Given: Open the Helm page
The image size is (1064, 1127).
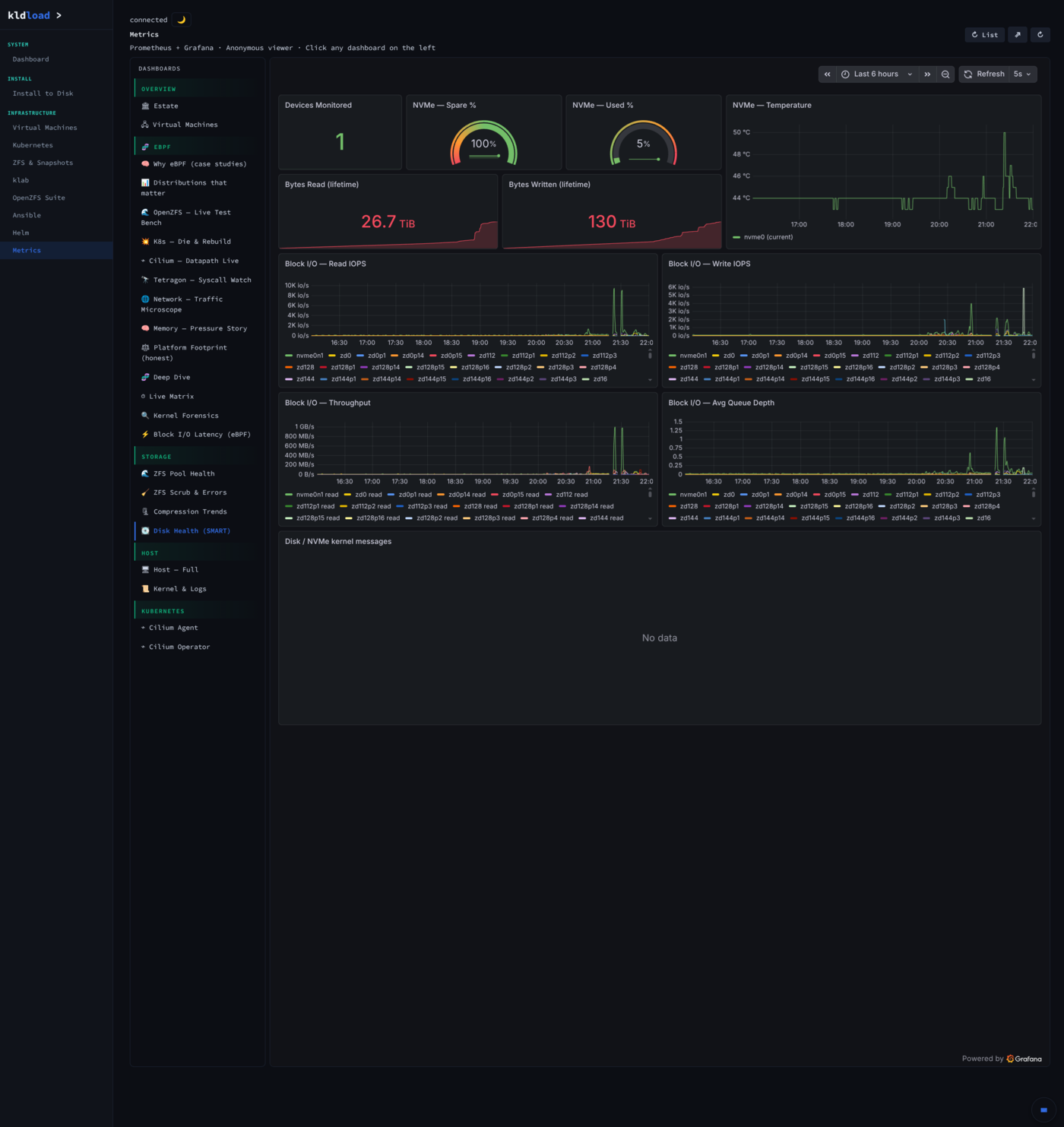Looking at the screenshot, I should click(21, 233).
